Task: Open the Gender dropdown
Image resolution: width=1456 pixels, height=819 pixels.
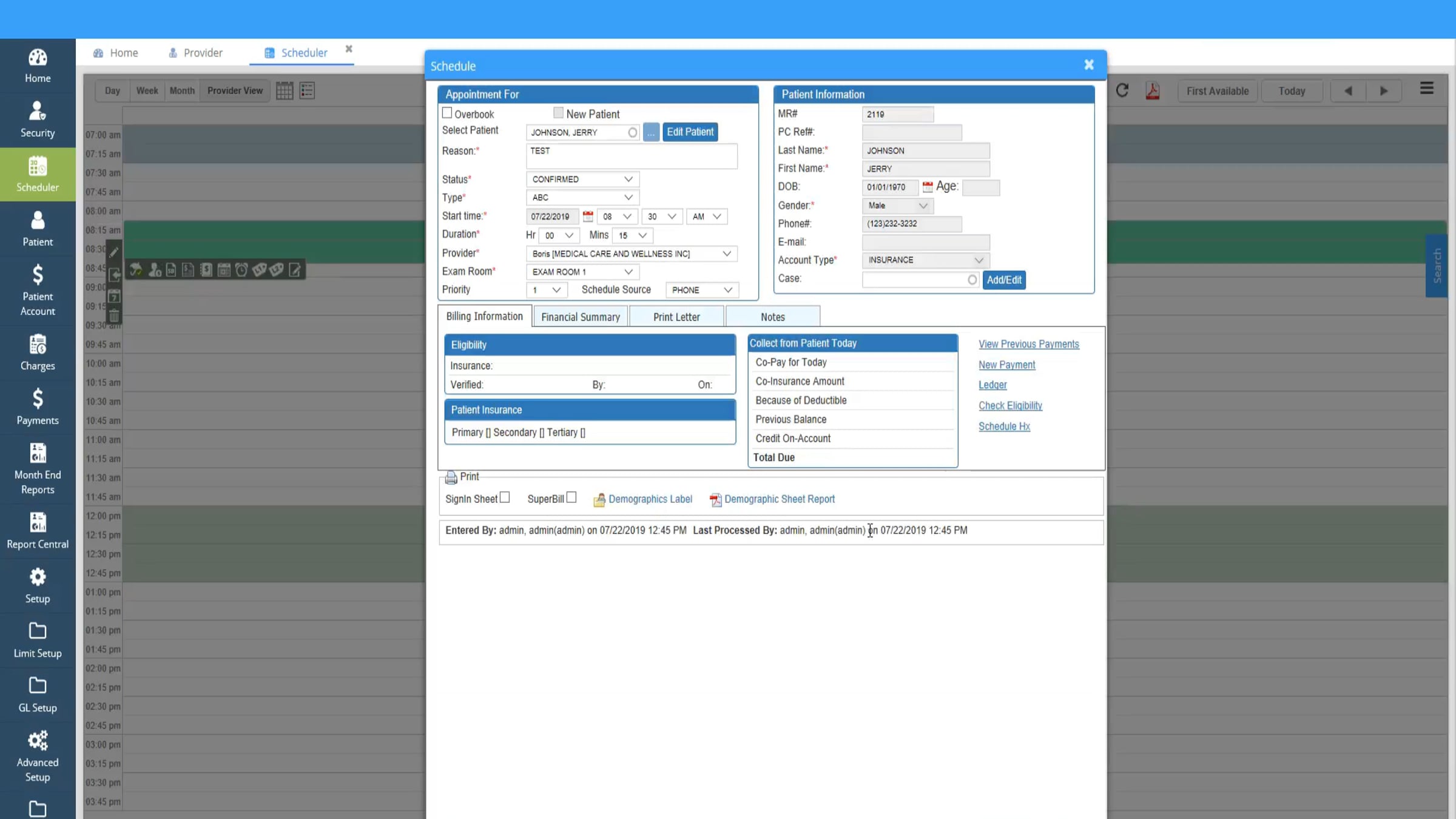Action: [897, 206]
